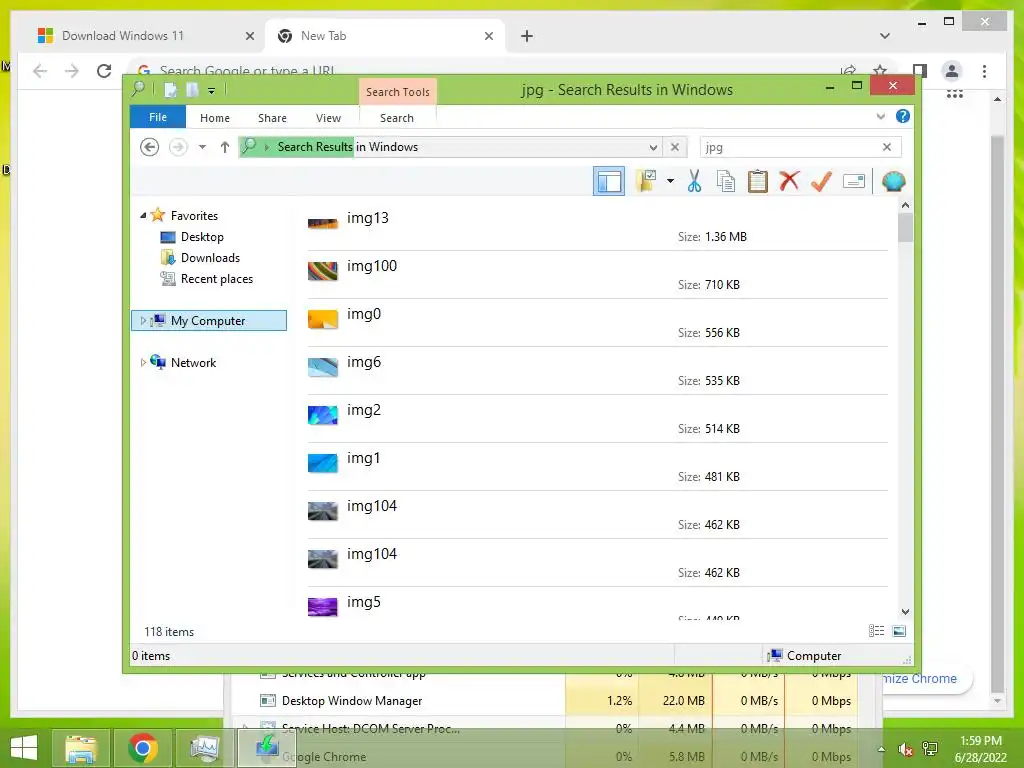This screenshot has height=768, width=1024.
Task: Select the img6 file result
Action: [597, 370]
